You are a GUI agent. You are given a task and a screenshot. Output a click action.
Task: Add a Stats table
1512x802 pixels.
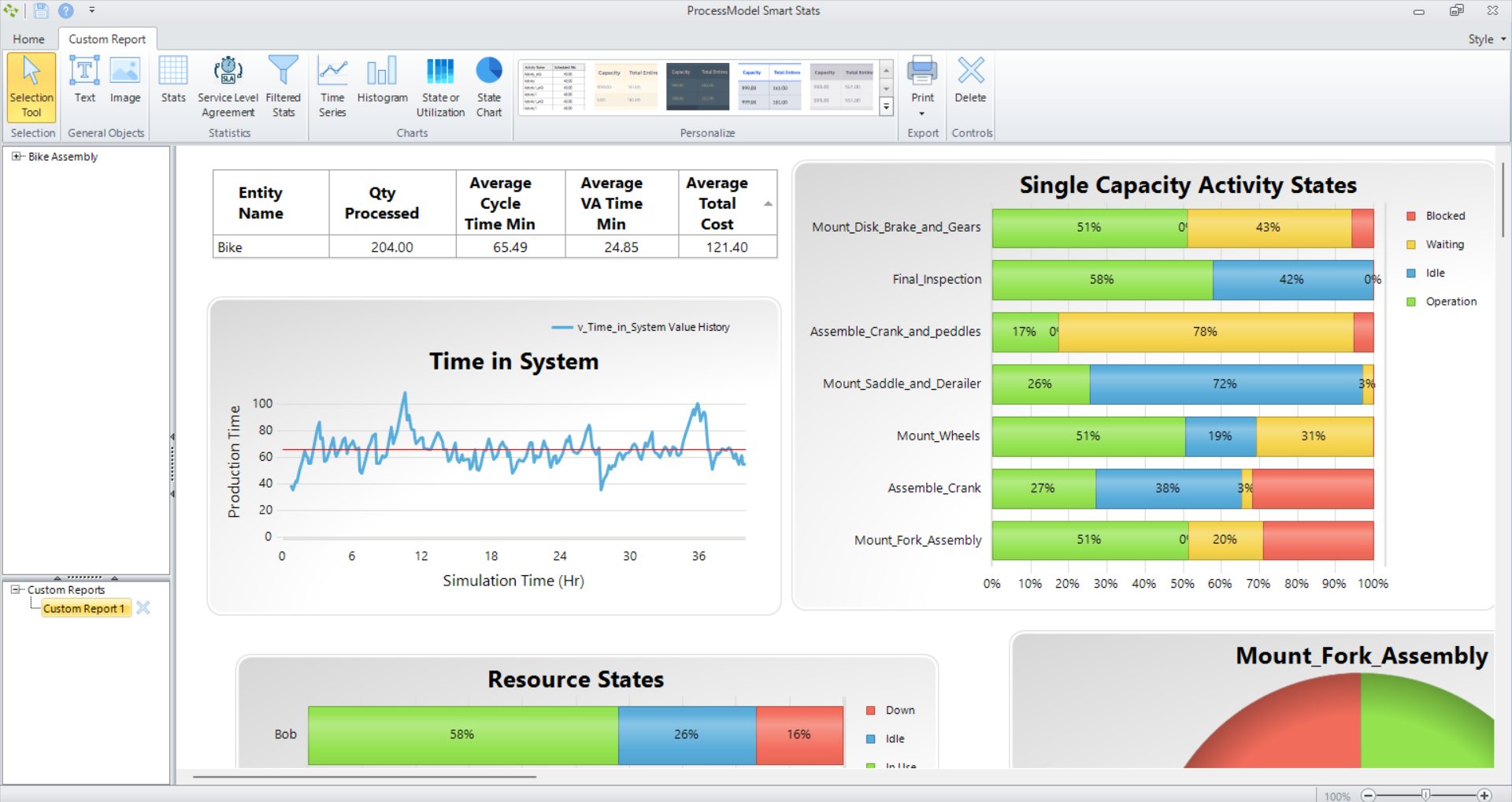[x=173, y=80]
